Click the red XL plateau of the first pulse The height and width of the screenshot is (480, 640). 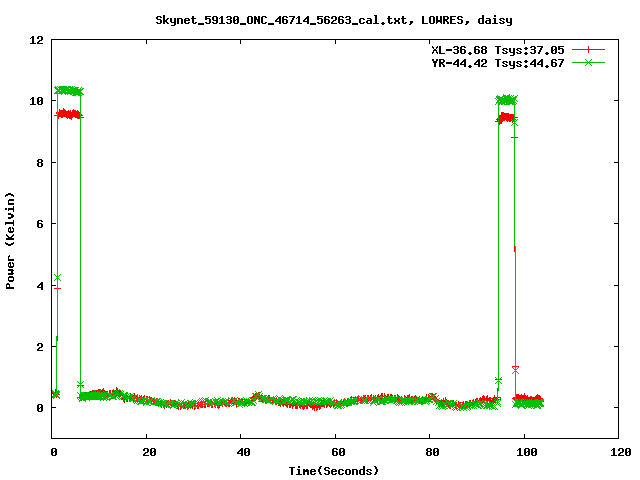[69, 114]
